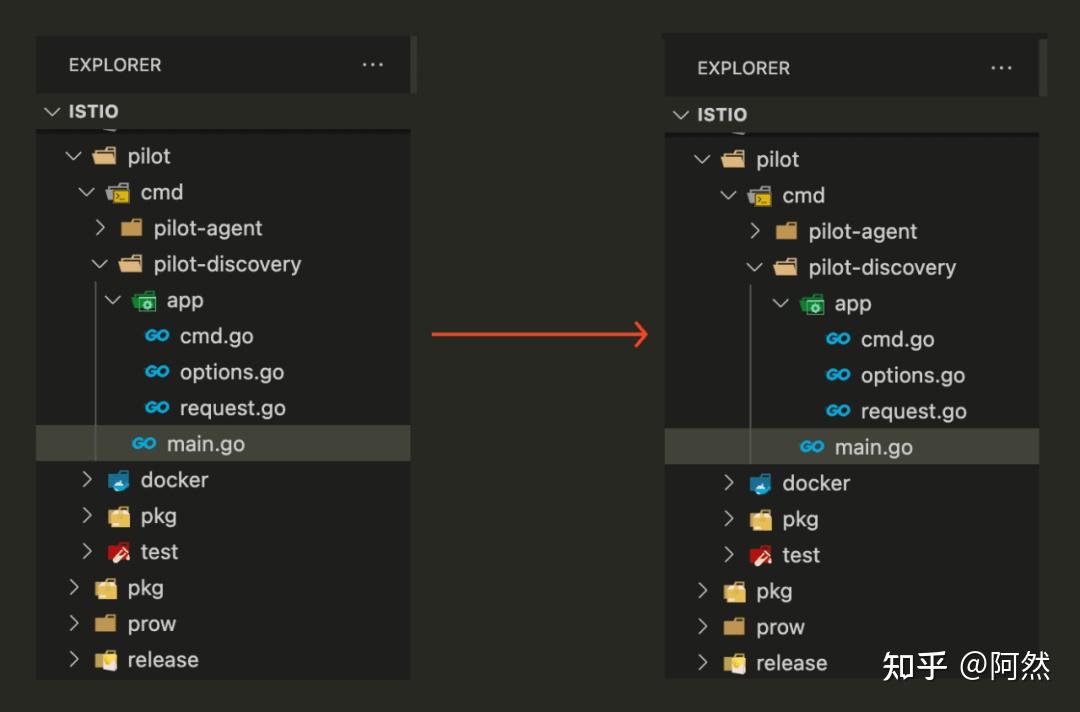Click the Go file icon beside main.go

(x=144, y=443)
